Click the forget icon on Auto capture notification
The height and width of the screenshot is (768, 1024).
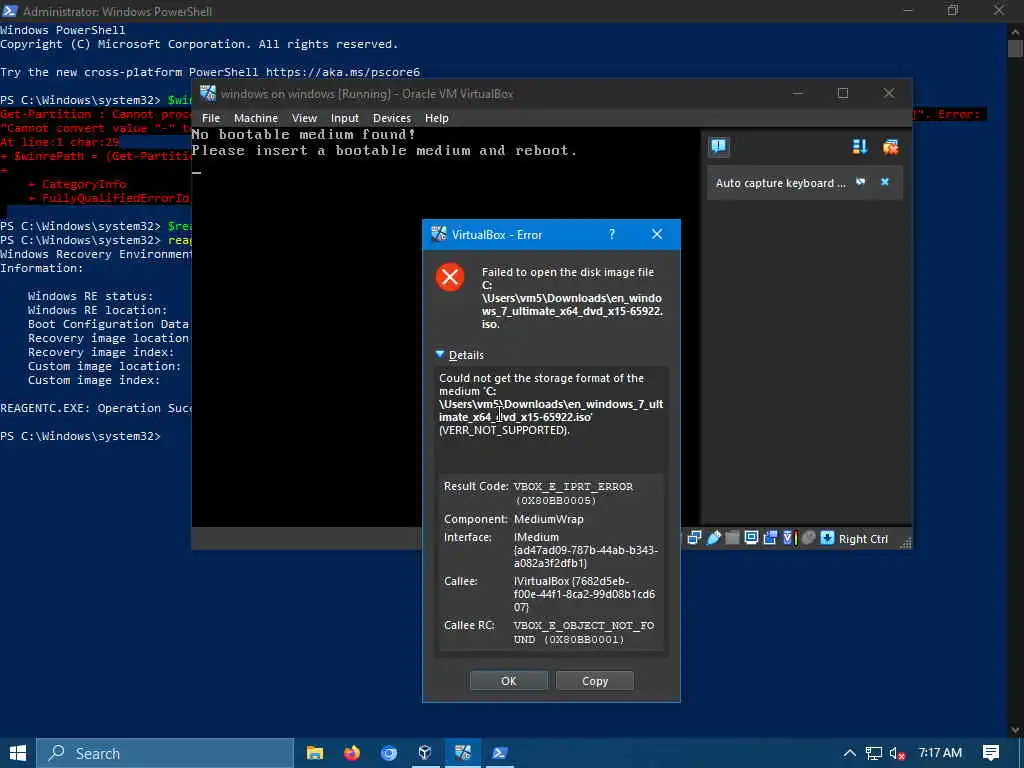[x=861, y=182]
